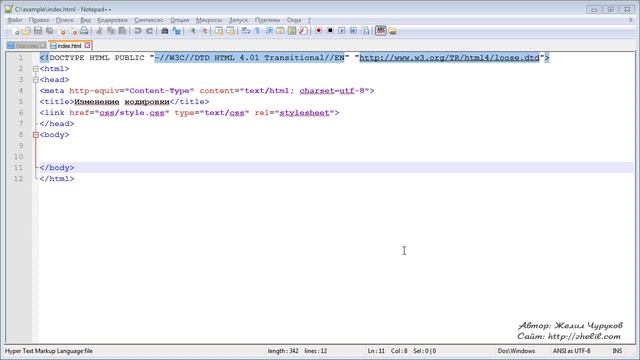
Task: Start macro recording with red dot
Action: click(x=318, y=31)
